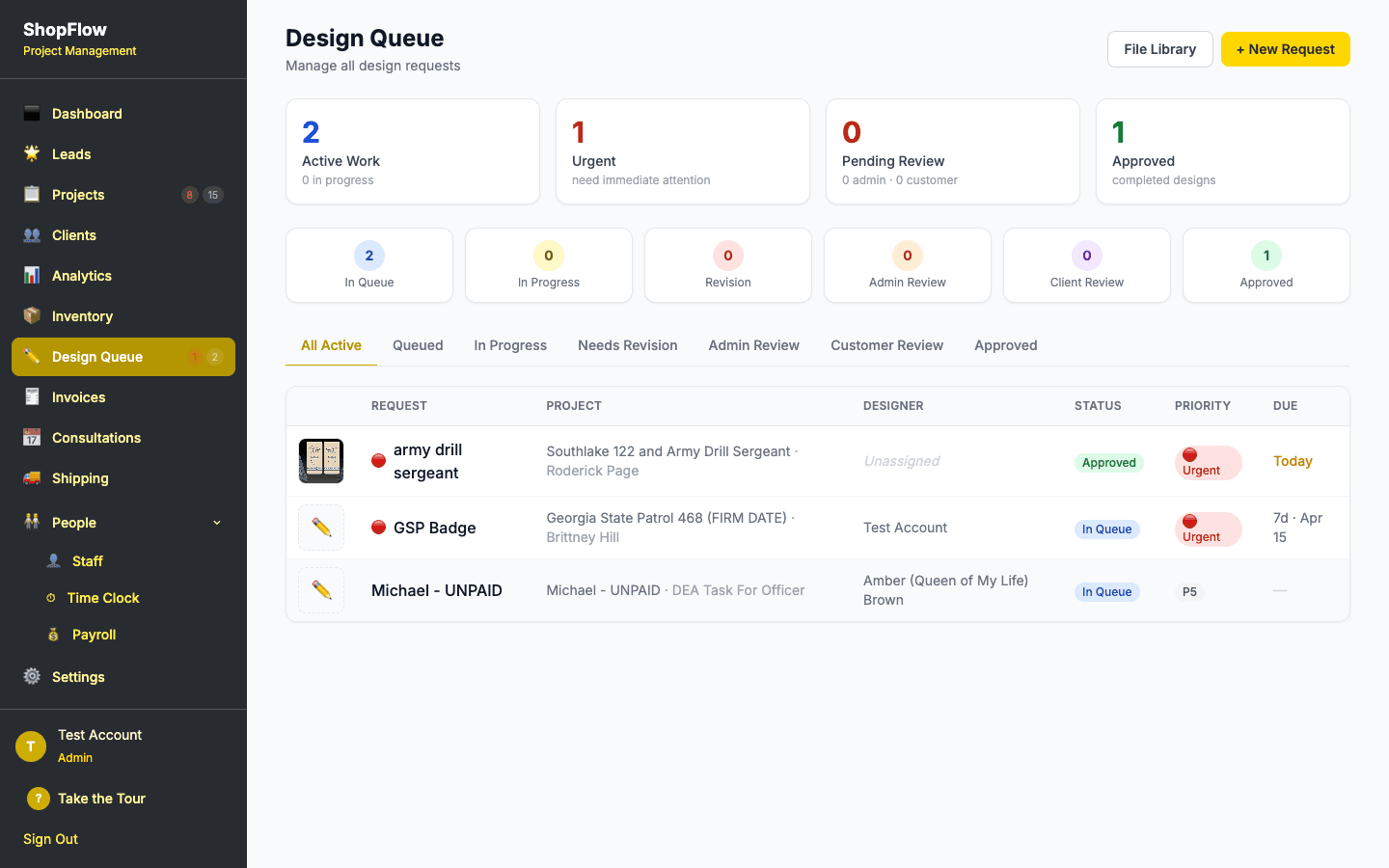Open the In Queue status filter card
Image resolution: width=1389 pixels, height=868 pixels.
pyautogui.click(x=368, y=265)
